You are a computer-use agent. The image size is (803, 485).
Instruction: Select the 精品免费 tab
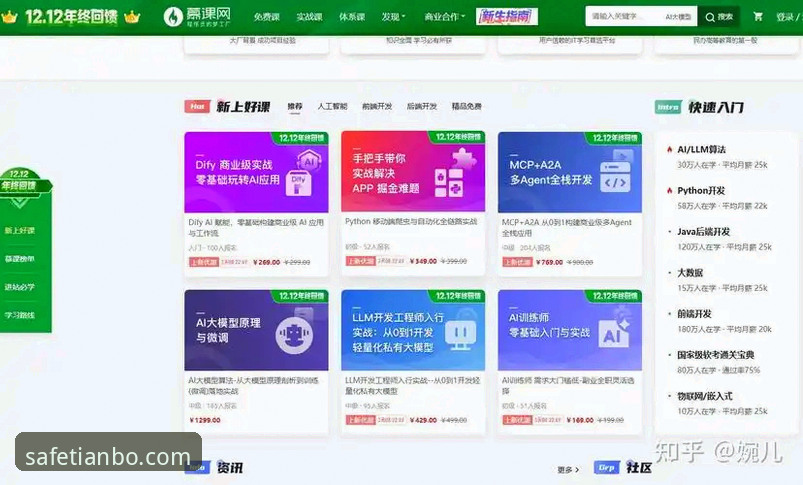(467, 107)
